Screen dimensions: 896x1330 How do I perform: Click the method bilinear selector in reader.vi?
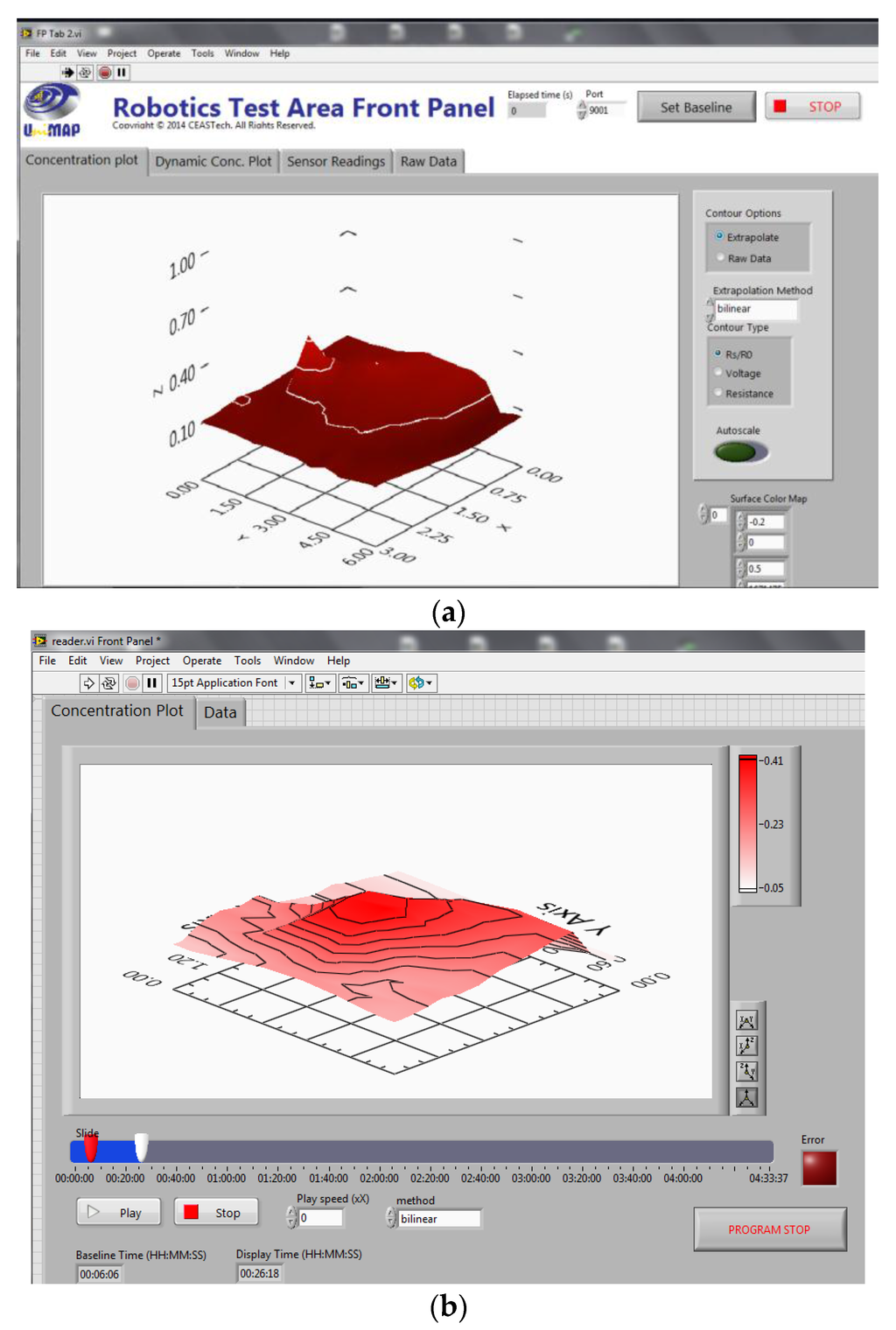coord(438,1218)
